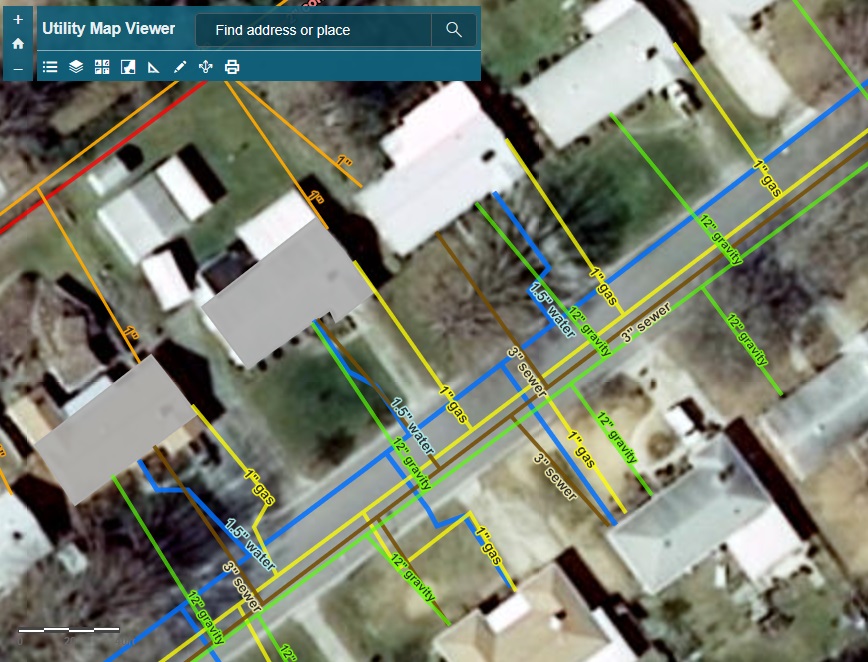Open the map legend icon

[x=49, y=66]
